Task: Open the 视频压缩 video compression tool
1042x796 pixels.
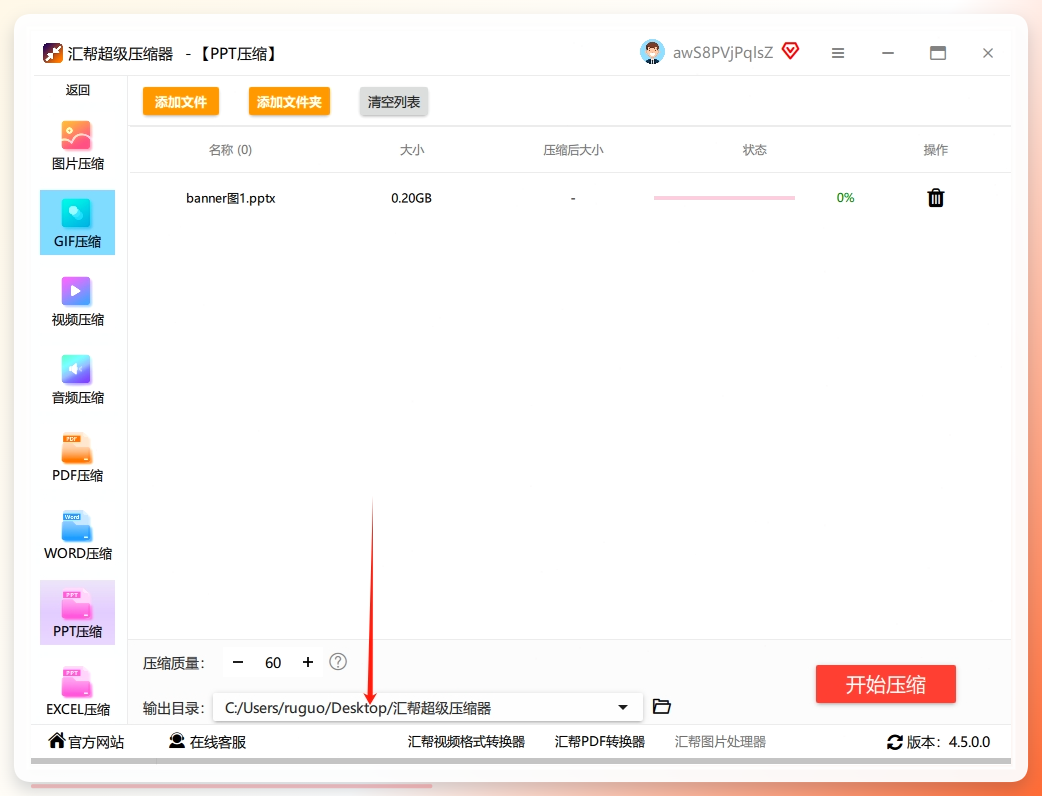Action: pyautogui.click(x=77, y=301)
